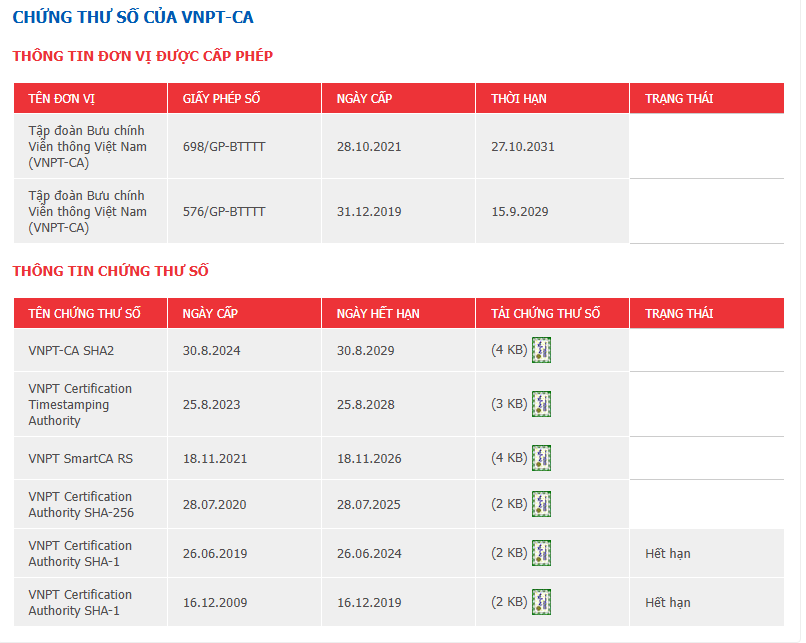
Task: Select expiry term 15.9.2029
Action: click(x=520, y=211)
